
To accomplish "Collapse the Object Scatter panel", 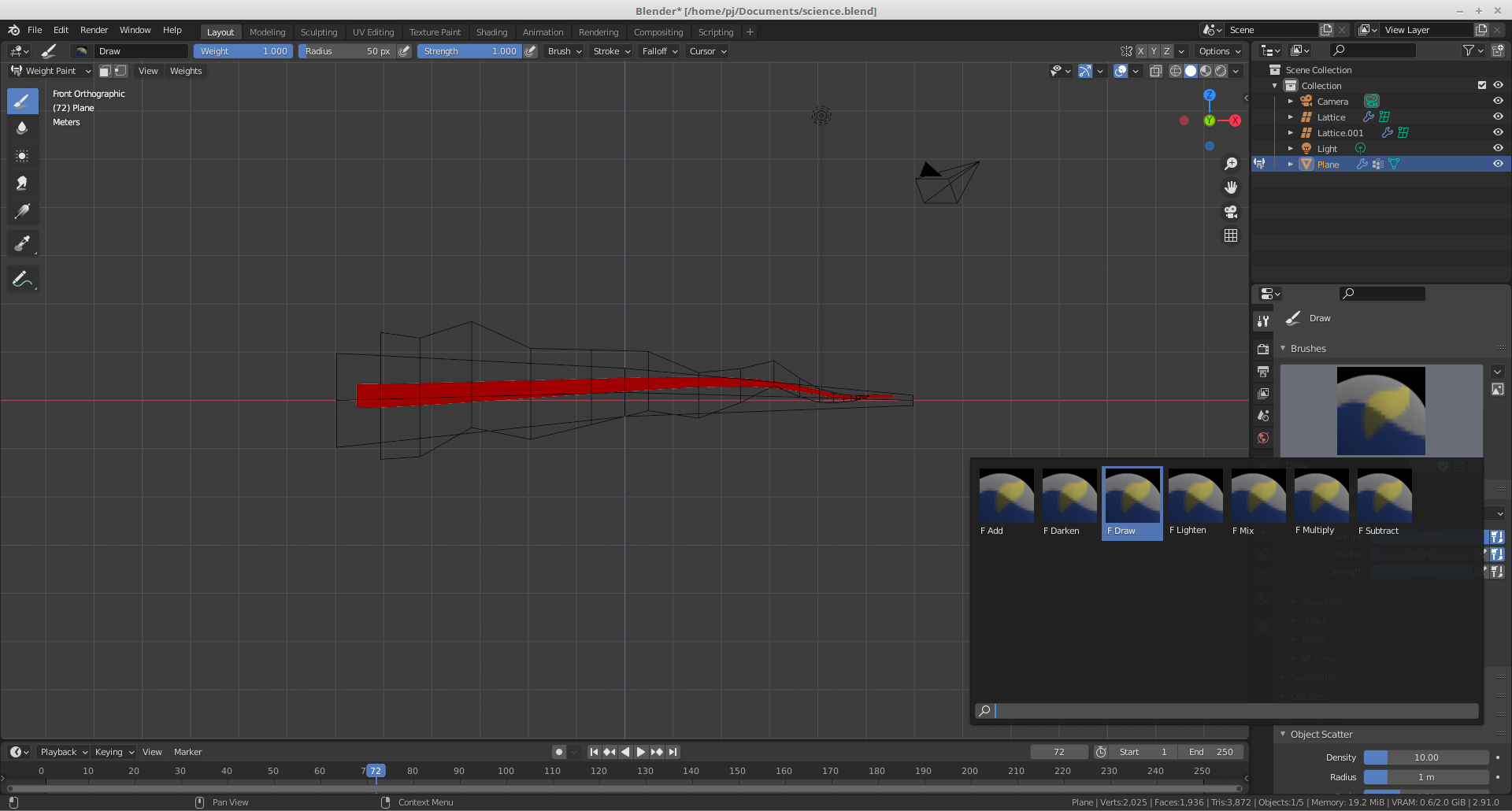I will pos(1321,734).
